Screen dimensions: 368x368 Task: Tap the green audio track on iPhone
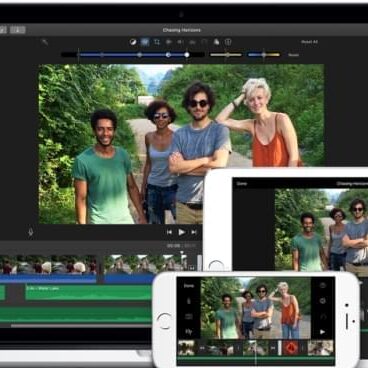click(x=256, y=359)
